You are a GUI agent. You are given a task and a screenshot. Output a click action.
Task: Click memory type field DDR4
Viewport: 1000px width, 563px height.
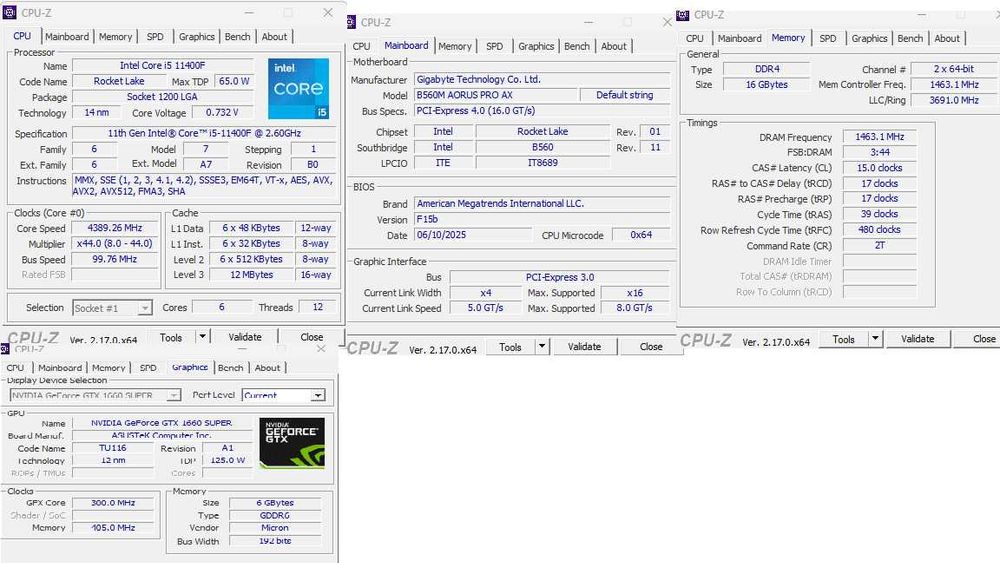[x=767, y=69]
